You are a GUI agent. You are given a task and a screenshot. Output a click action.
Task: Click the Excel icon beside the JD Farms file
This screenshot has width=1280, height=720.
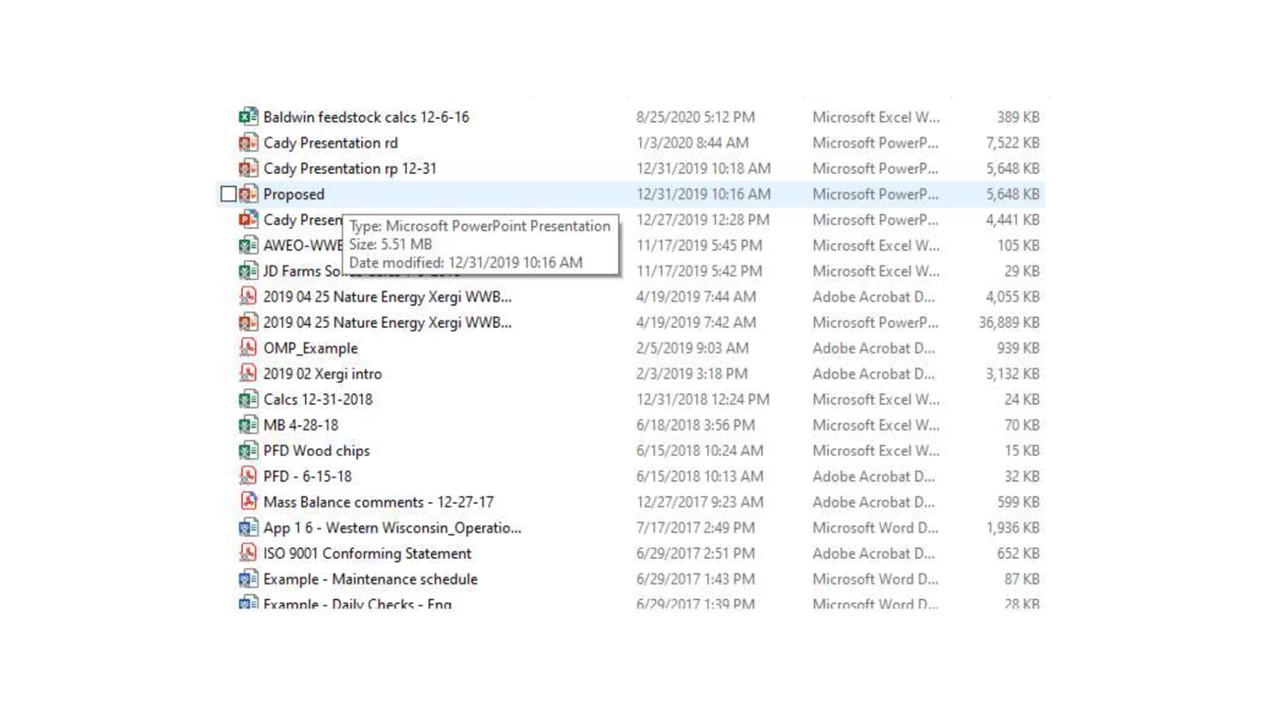[248, 271]
